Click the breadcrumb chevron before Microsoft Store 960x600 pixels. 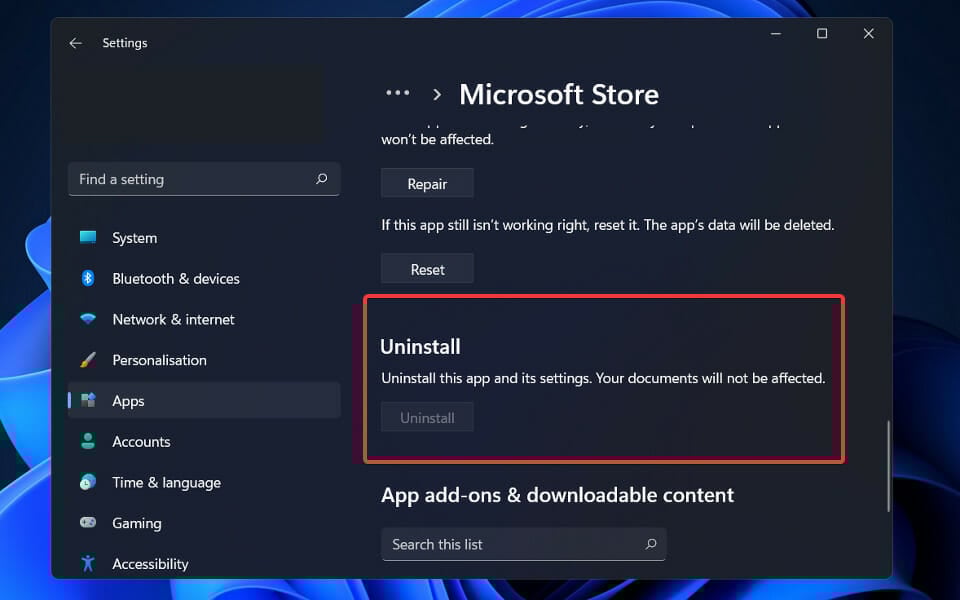[x=437, y=95]
